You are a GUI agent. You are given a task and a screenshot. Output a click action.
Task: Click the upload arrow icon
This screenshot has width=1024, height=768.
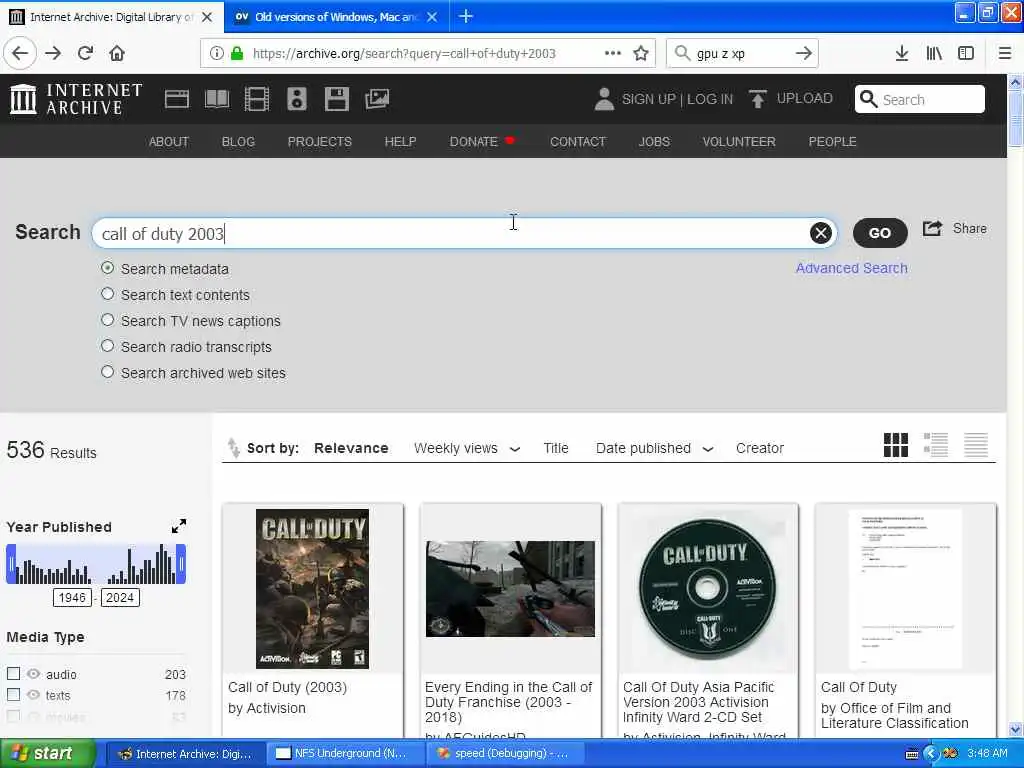(758, 99)
